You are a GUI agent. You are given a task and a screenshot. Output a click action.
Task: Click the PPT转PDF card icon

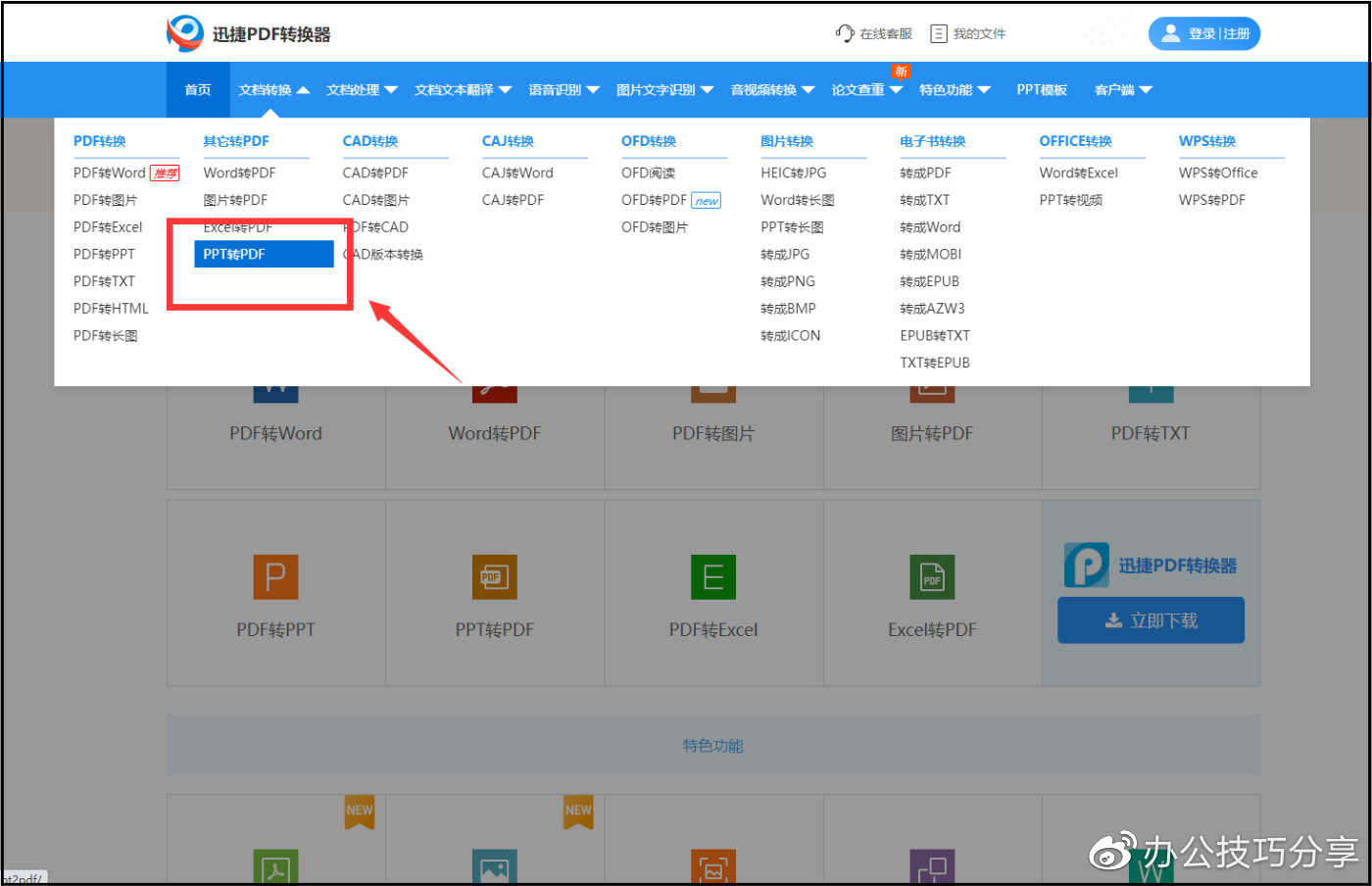tap(494, 576)
